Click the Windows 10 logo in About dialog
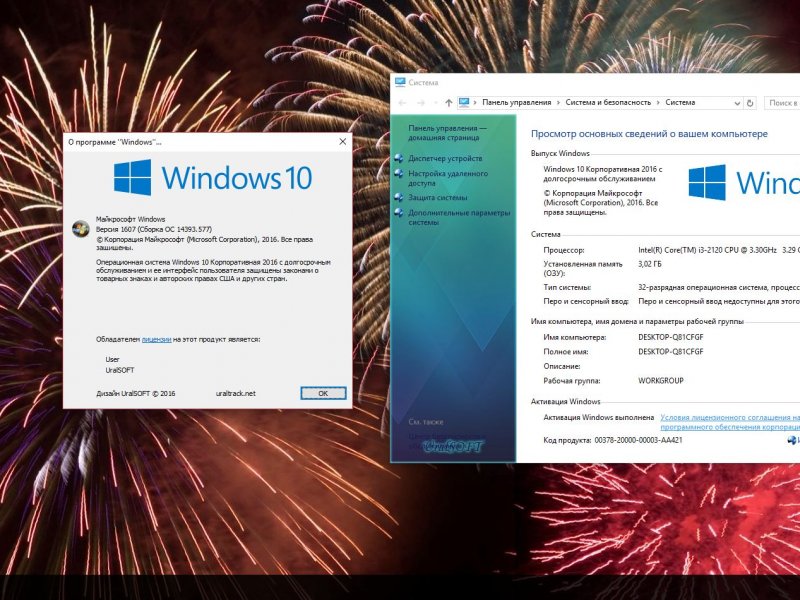The image size is (800, 600). 212,178
